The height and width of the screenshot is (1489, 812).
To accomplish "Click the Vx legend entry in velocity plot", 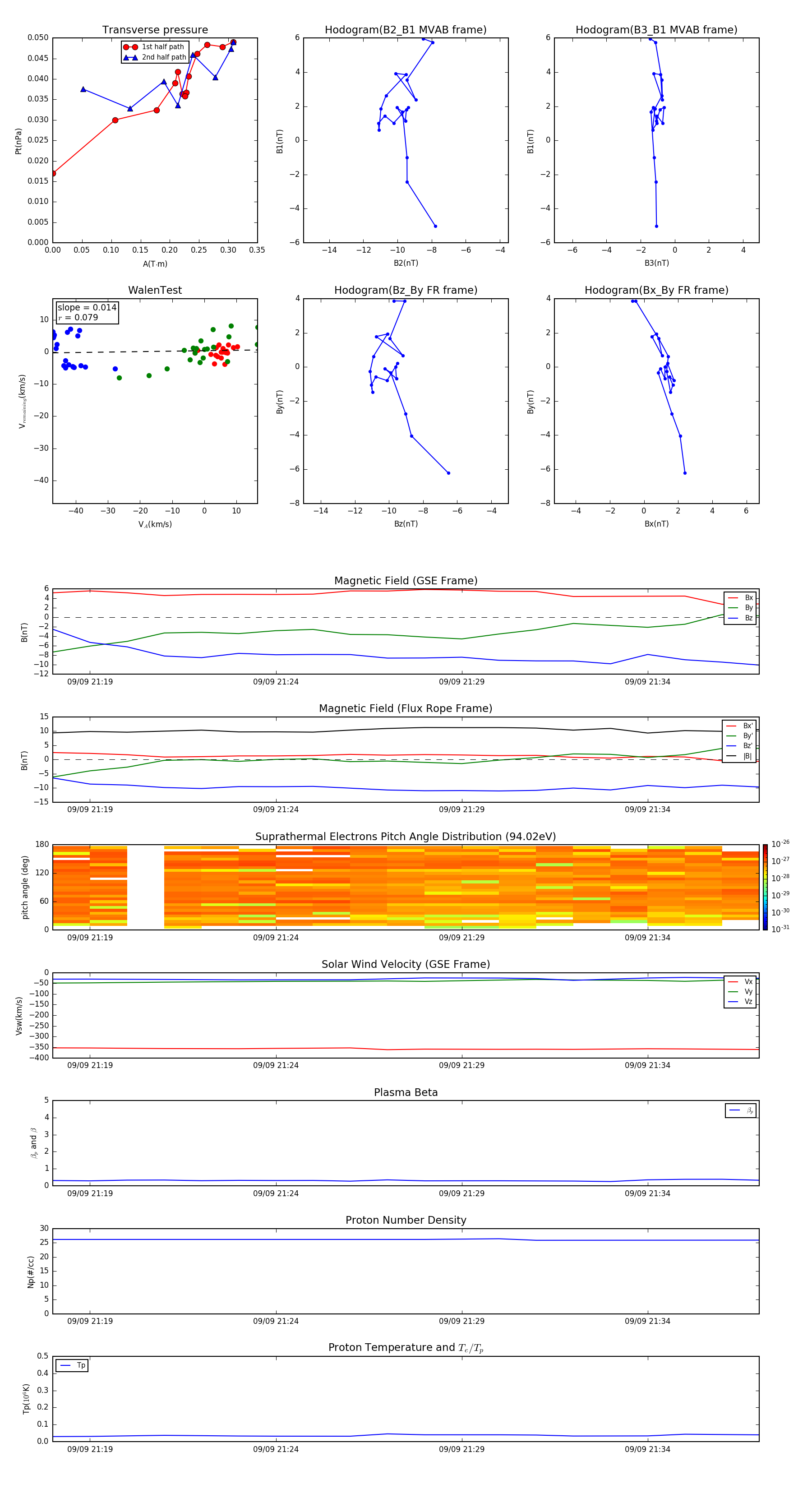I will pyautogui.click(x=740, y=981).
